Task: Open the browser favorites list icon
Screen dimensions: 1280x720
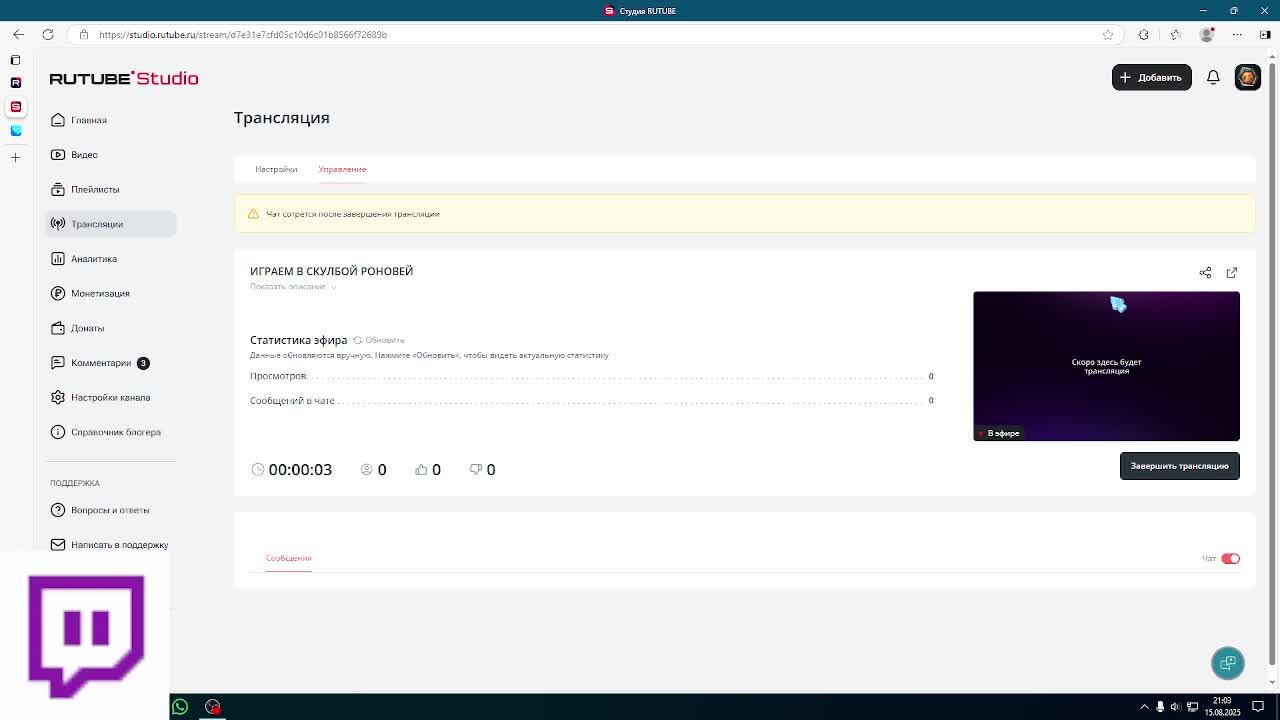Action: coord(1175,35)
